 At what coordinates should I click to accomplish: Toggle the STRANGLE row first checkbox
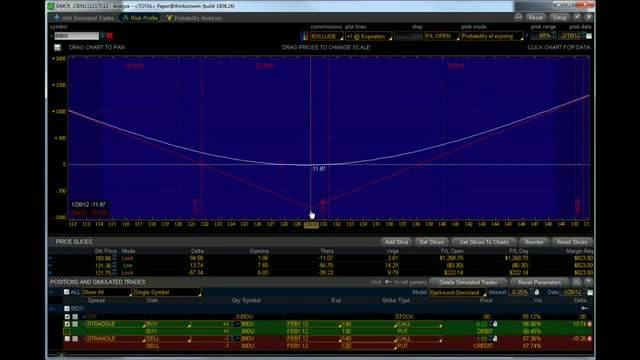(67, 339)
